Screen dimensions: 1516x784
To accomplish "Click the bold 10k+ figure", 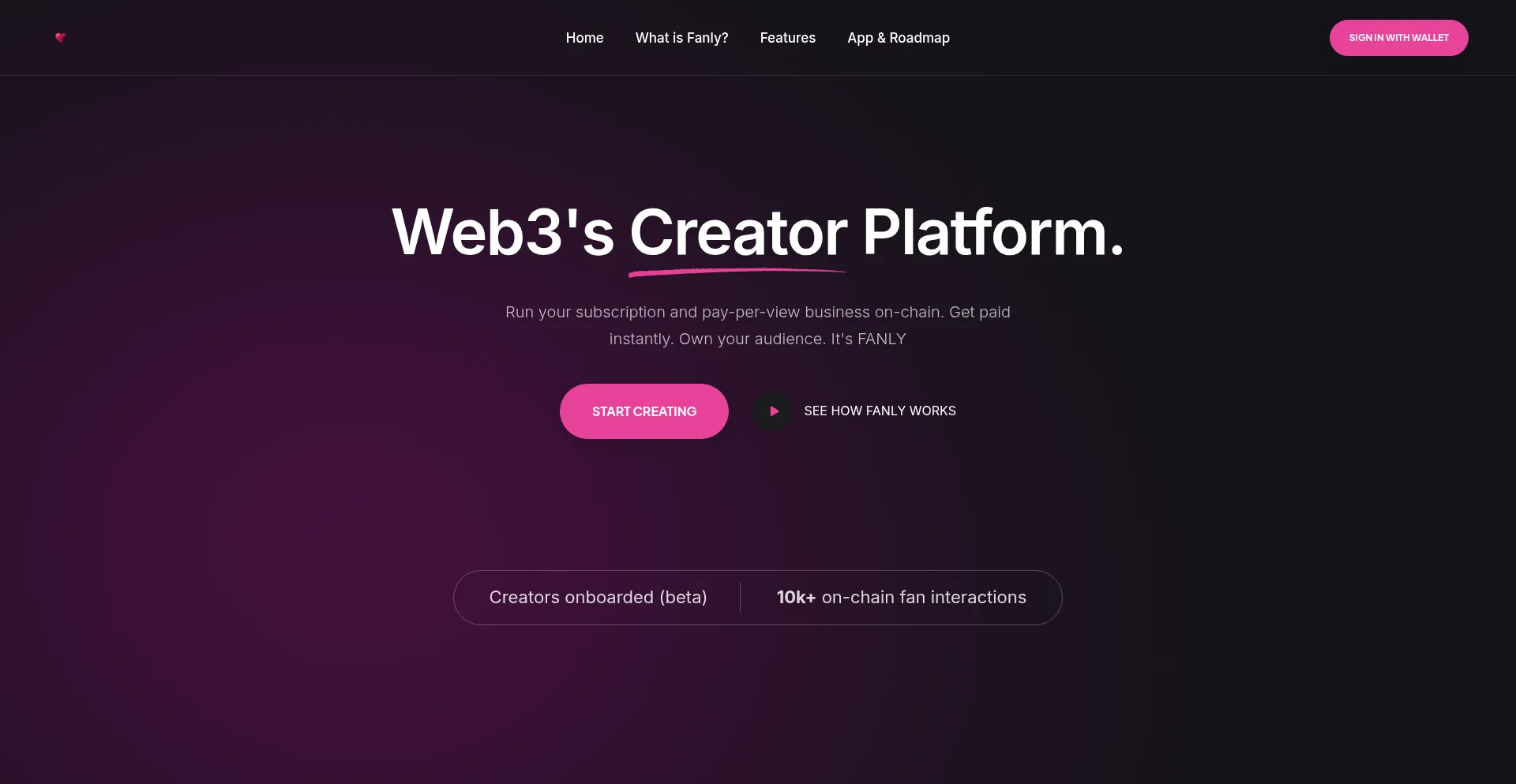I will click(796, 598).
